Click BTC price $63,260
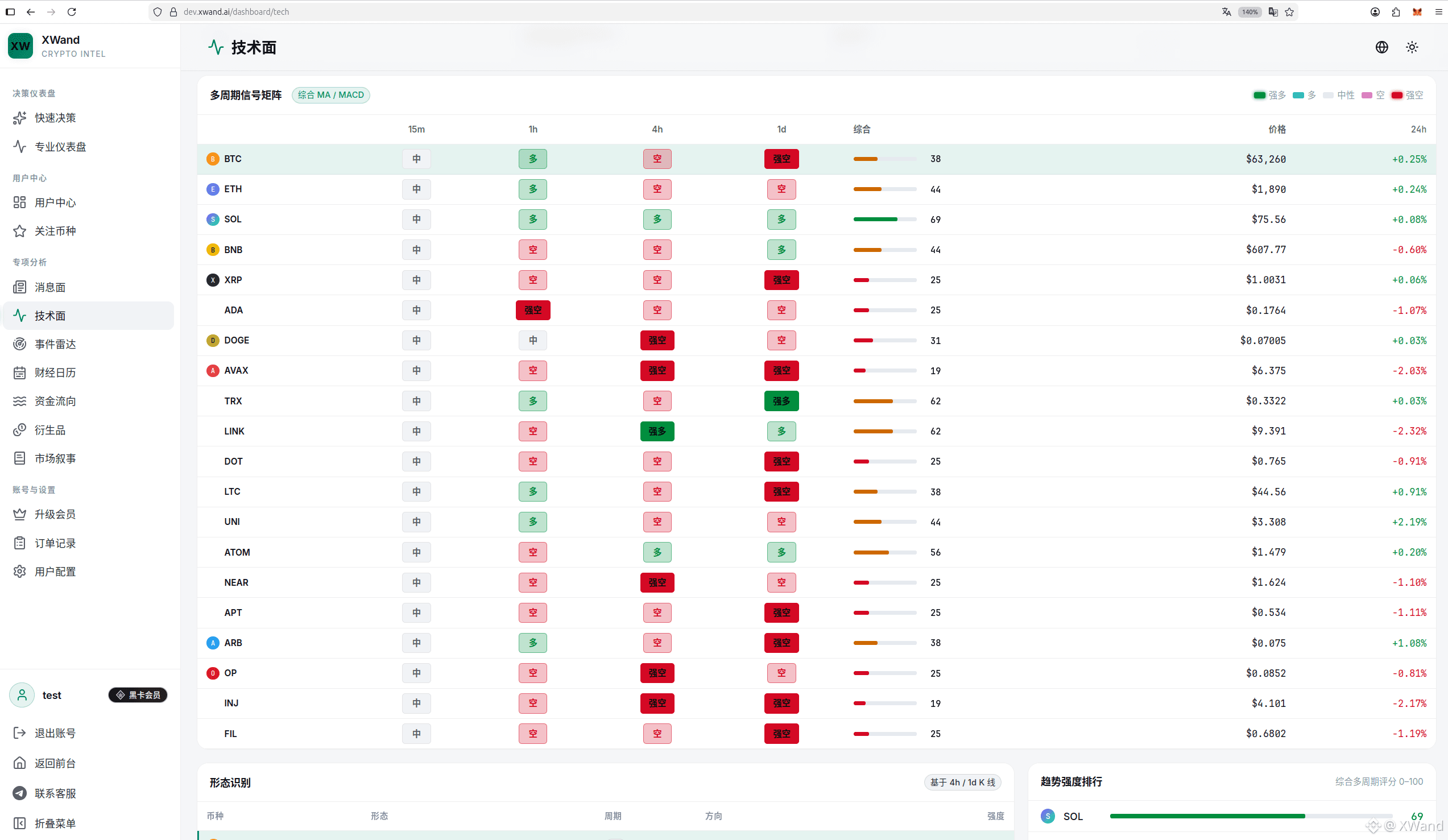This screenshot has width=1448, height=840. tap(1266, 159)
